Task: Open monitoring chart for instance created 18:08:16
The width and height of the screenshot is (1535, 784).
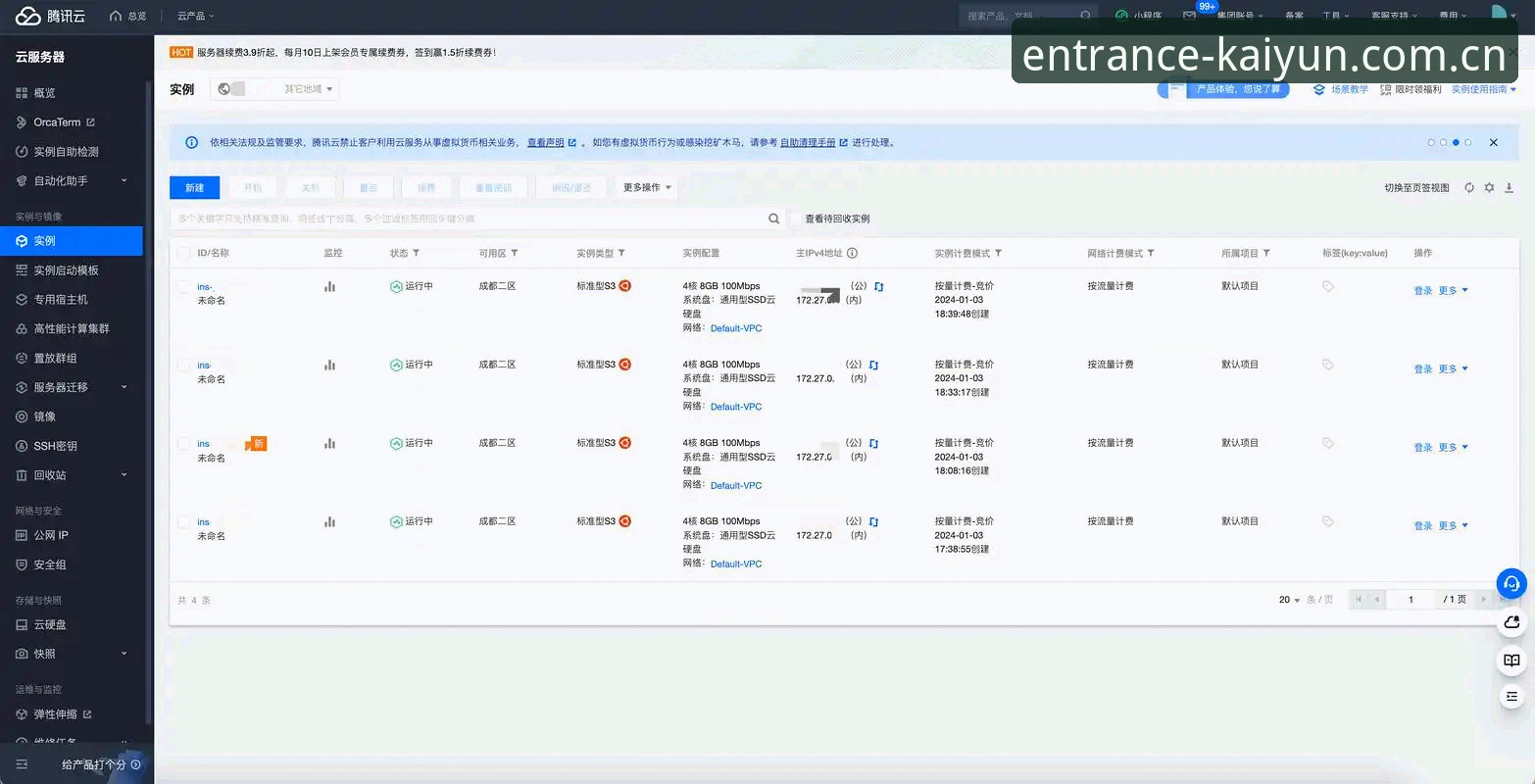Action: [x=329, y=443]
